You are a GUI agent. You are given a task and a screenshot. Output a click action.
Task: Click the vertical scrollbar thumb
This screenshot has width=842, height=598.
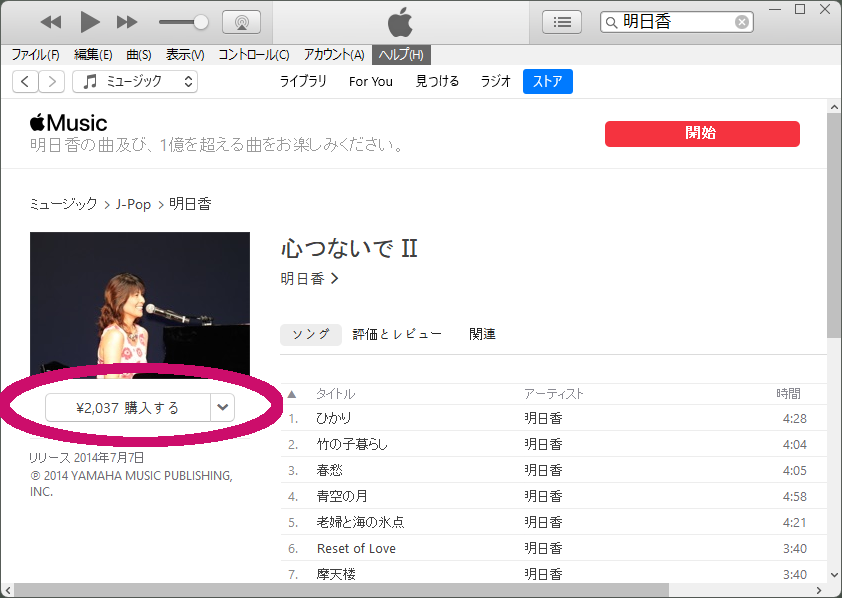tap(834, 226)
